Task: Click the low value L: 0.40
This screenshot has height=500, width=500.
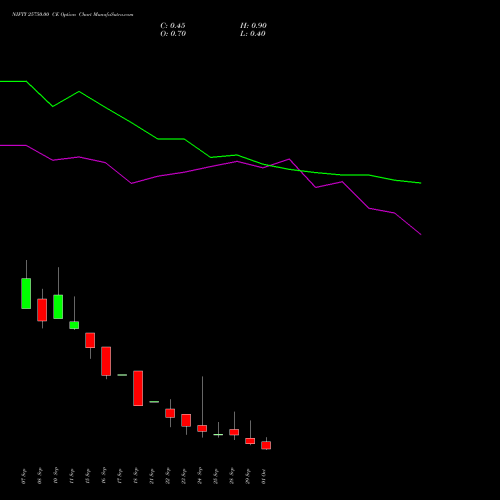Action: coord(253,34)
